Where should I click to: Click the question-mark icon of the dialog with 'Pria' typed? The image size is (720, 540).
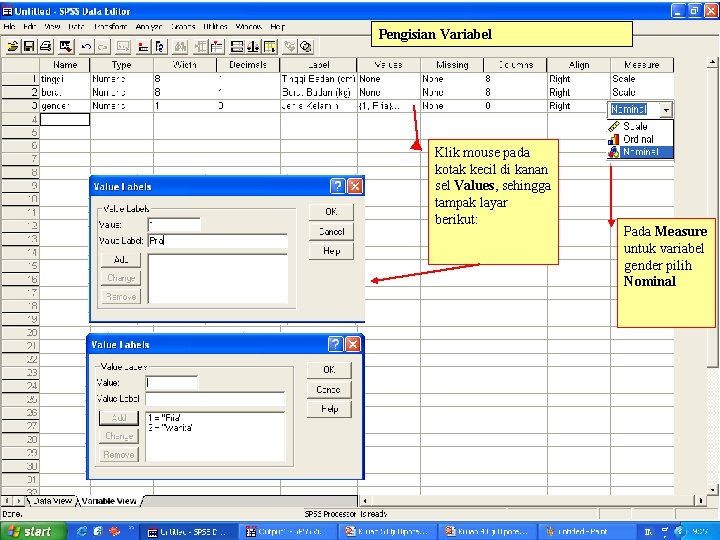tap(338, 186)
